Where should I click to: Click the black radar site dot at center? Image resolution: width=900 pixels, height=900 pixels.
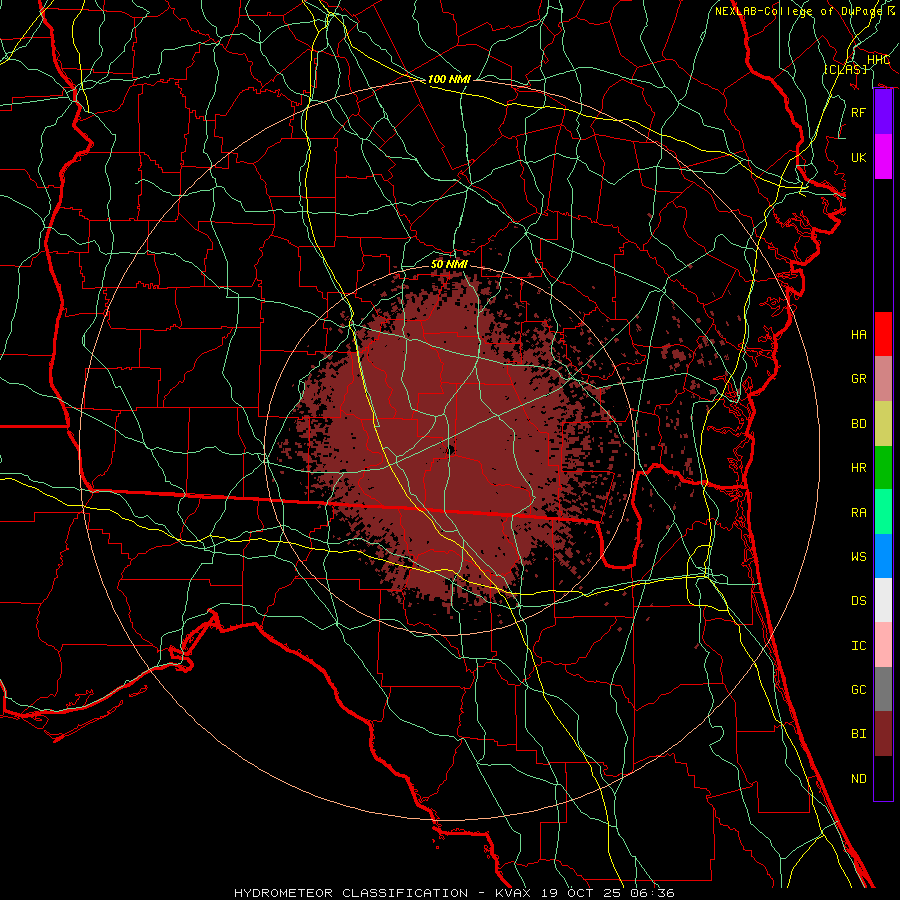[x=451, y=451]
